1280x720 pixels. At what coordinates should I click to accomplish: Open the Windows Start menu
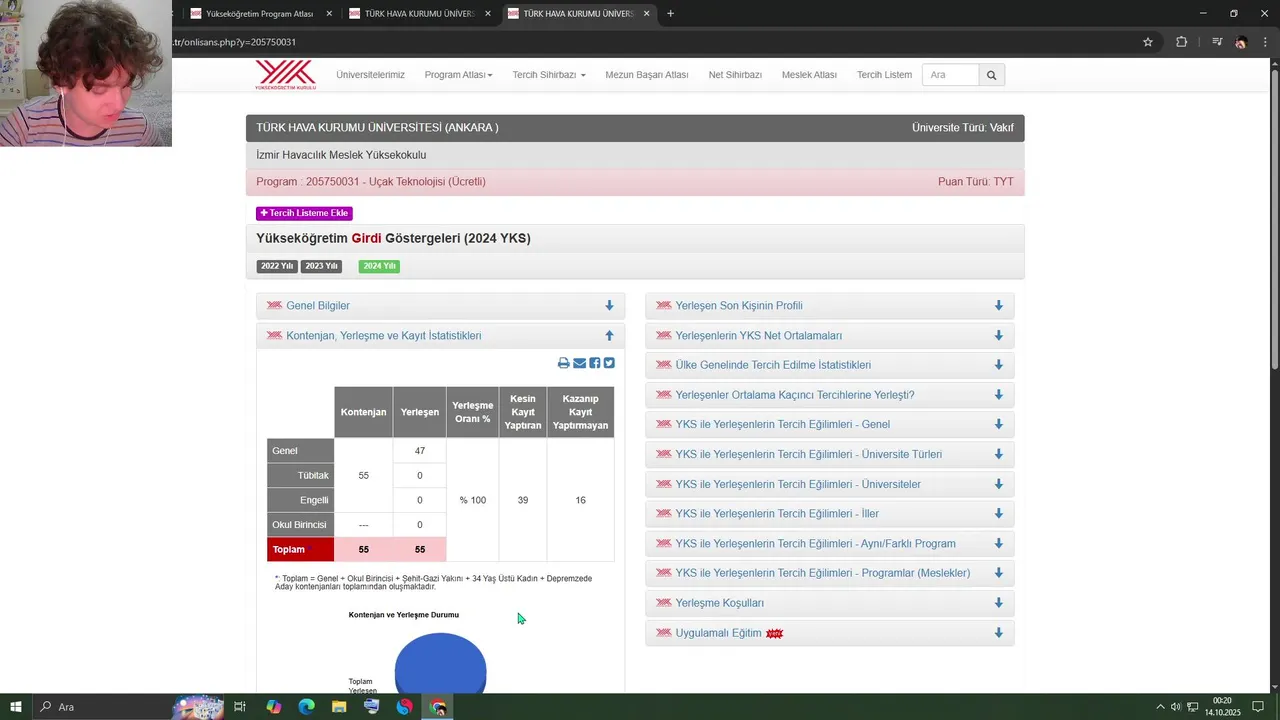click(x=16, y=707)
